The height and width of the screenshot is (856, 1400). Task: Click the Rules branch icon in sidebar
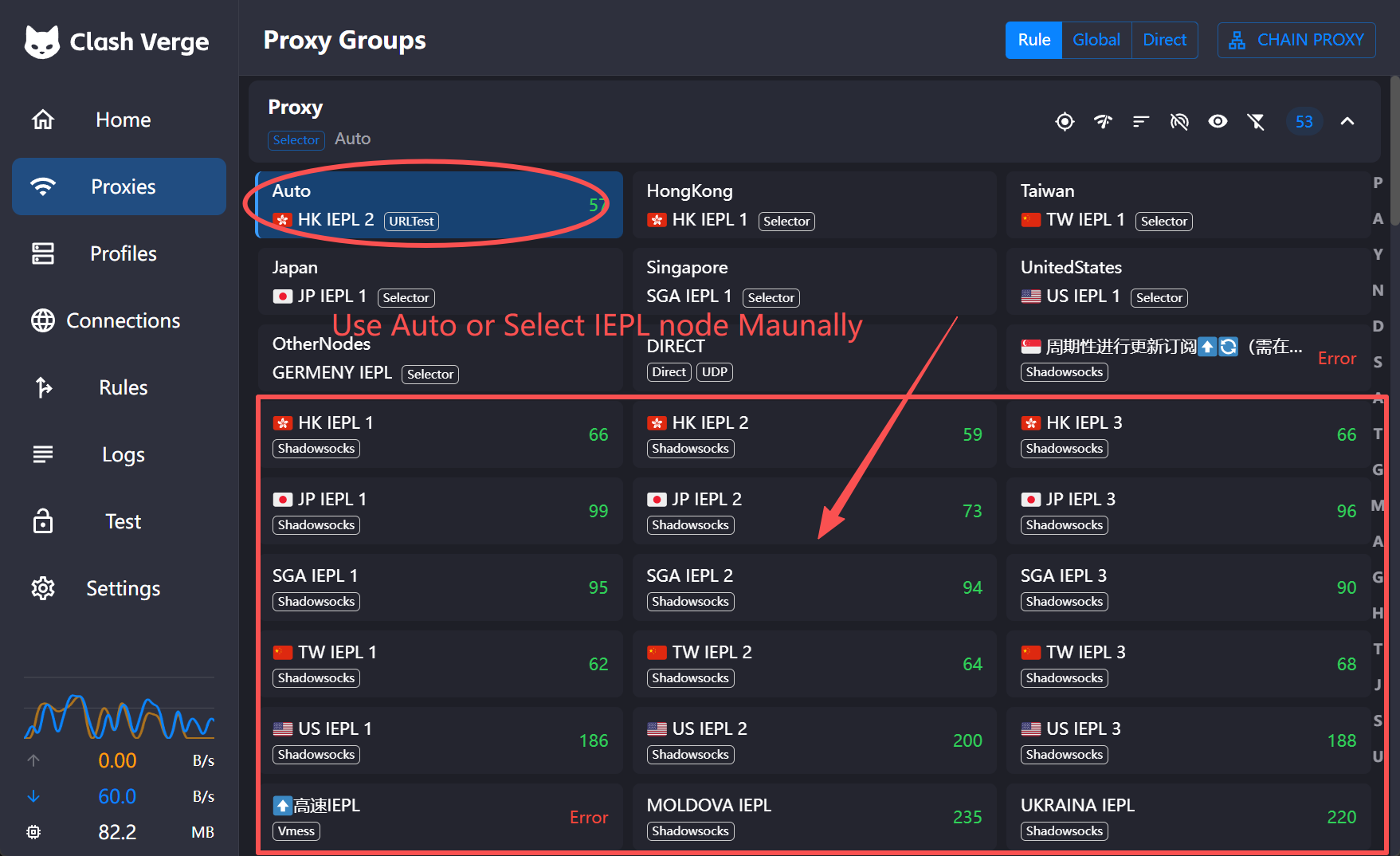click(43, 387)
